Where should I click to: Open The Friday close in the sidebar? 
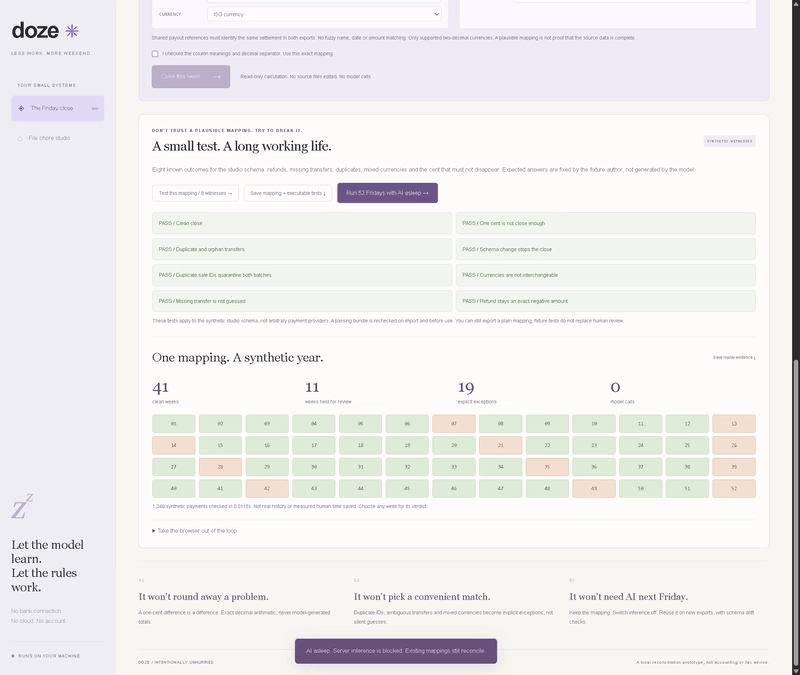coord(58,108)
